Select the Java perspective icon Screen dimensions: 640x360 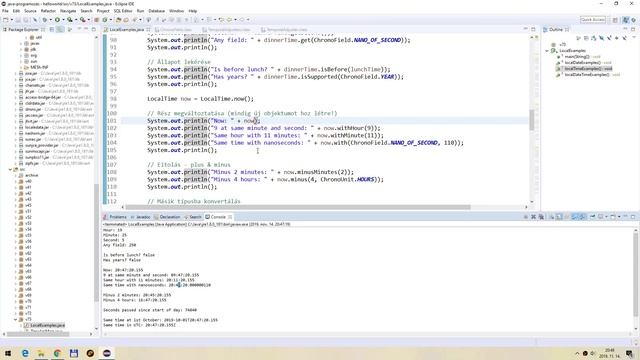626,20
